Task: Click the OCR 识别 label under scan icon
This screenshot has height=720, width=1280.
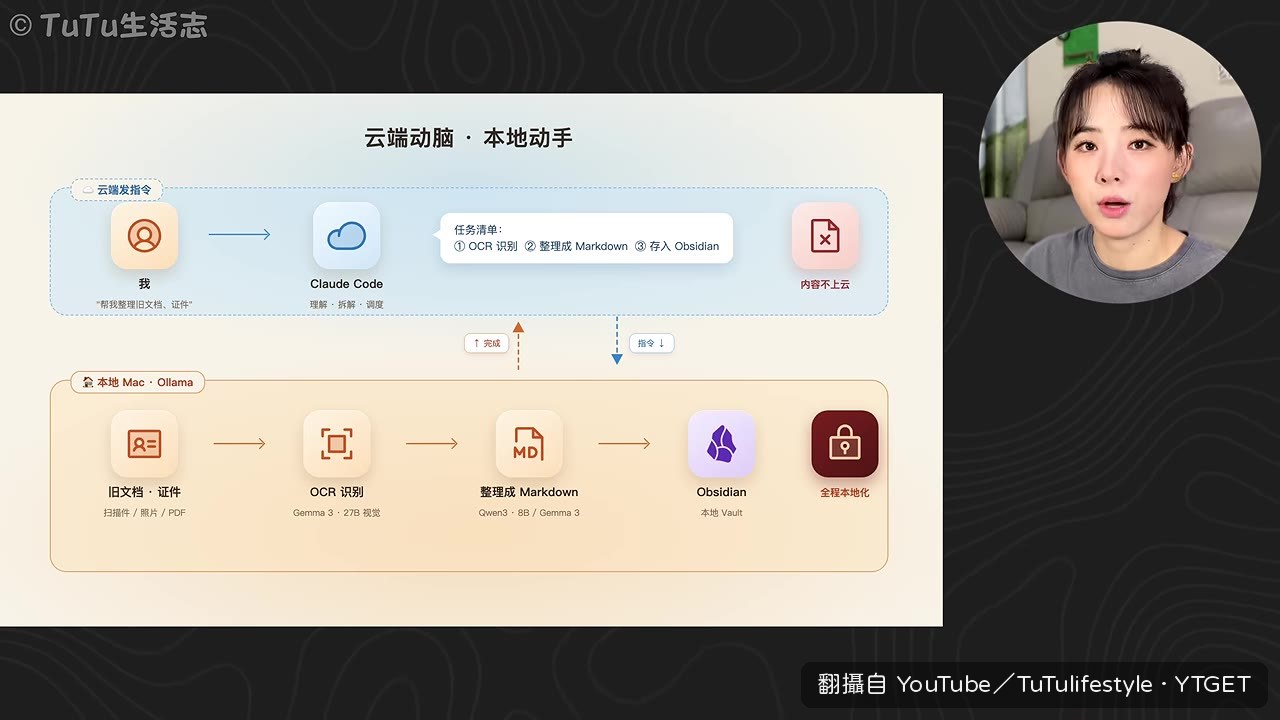Action: (337, 492)
